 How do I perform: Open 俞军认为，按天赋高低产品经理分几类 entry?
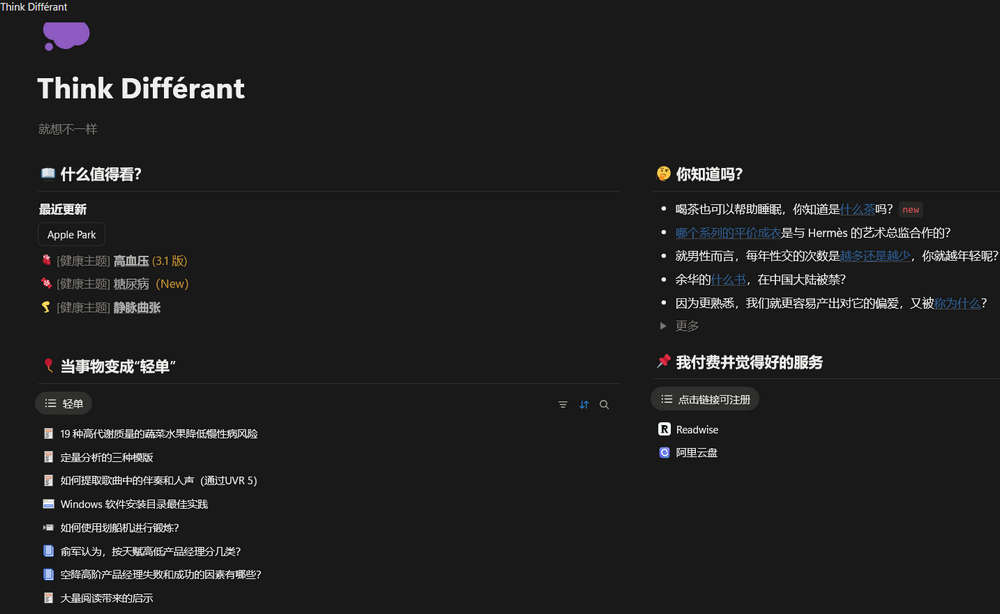[x=151, y=551]
